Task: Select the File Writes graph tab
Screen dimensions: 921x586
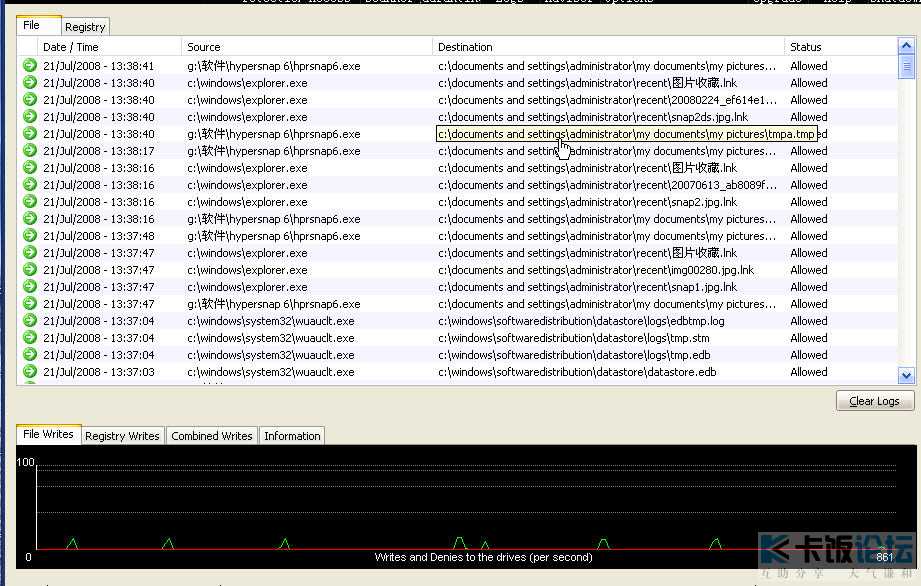Action: pyautogui.click(x=48, y=435)
